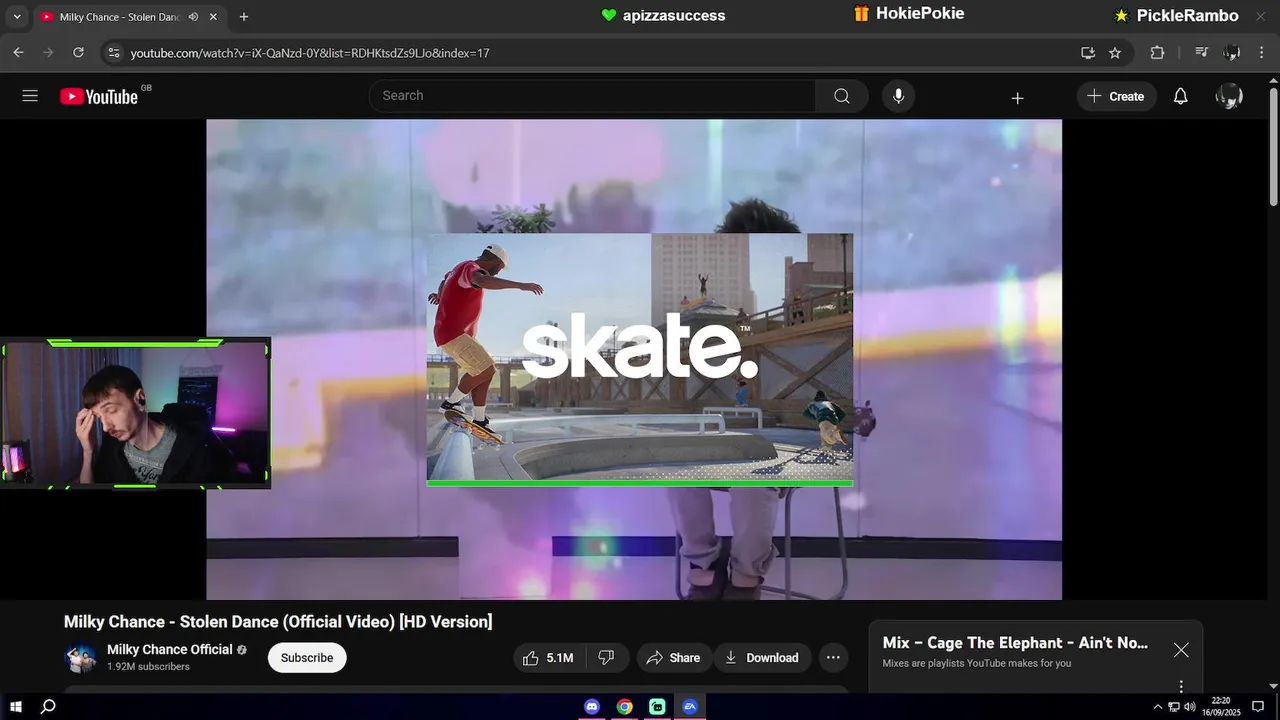Image resolution: width=1280 pixels, height=720 pixels.
Task: Install app icon in address bar
Action: (1087, 53)
